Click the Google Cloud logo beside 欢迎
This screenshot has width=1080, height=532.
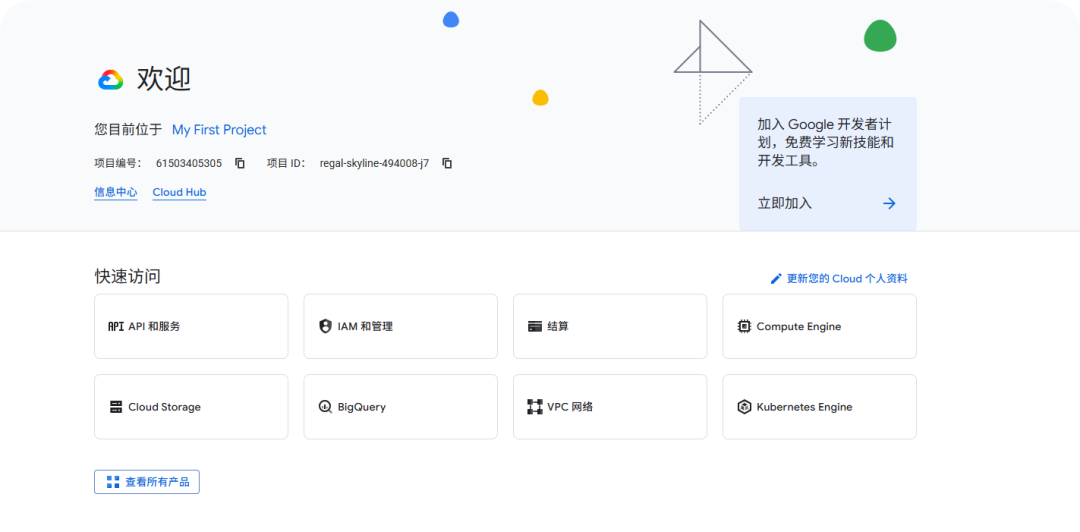pos(110,80)
